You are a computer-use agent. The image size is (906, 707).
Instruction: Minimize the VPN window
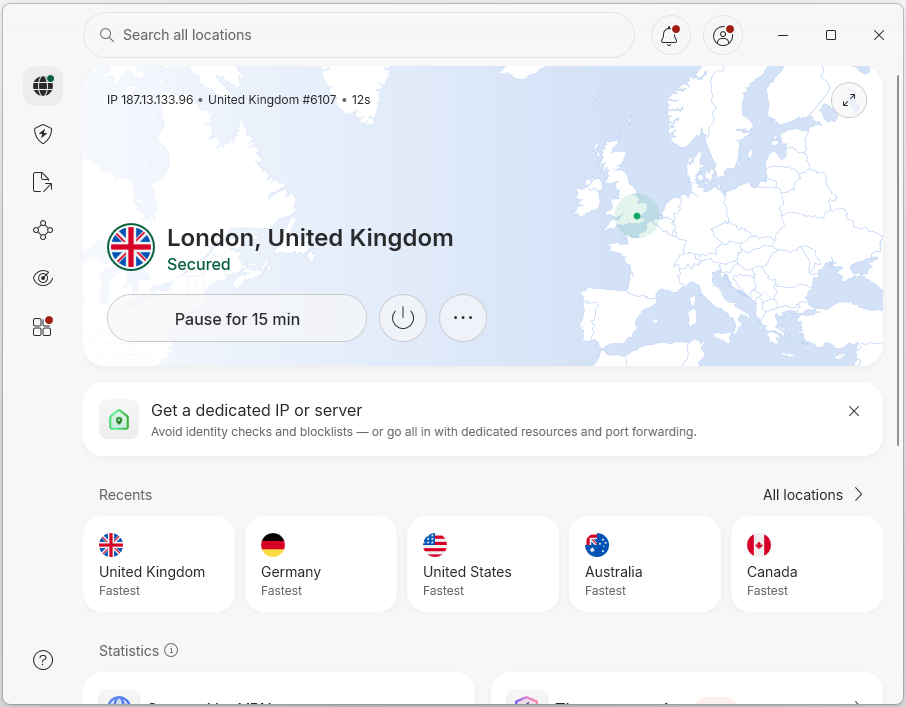(x=783, y=35)
